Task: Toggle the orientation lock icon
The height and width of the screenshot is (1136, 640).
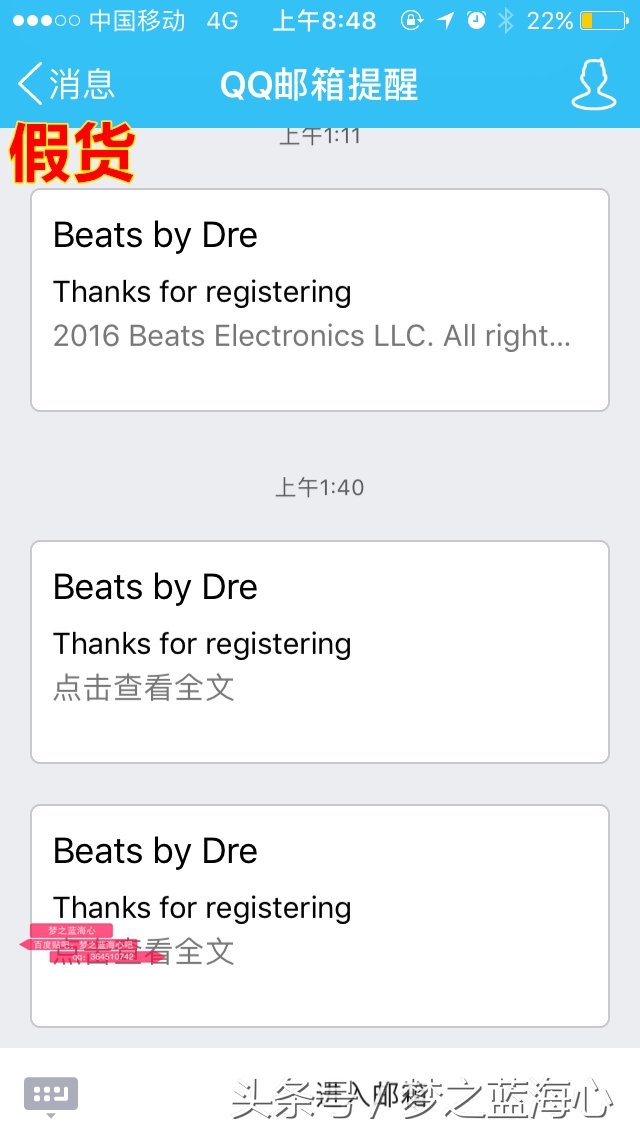Action: [412, 18]
